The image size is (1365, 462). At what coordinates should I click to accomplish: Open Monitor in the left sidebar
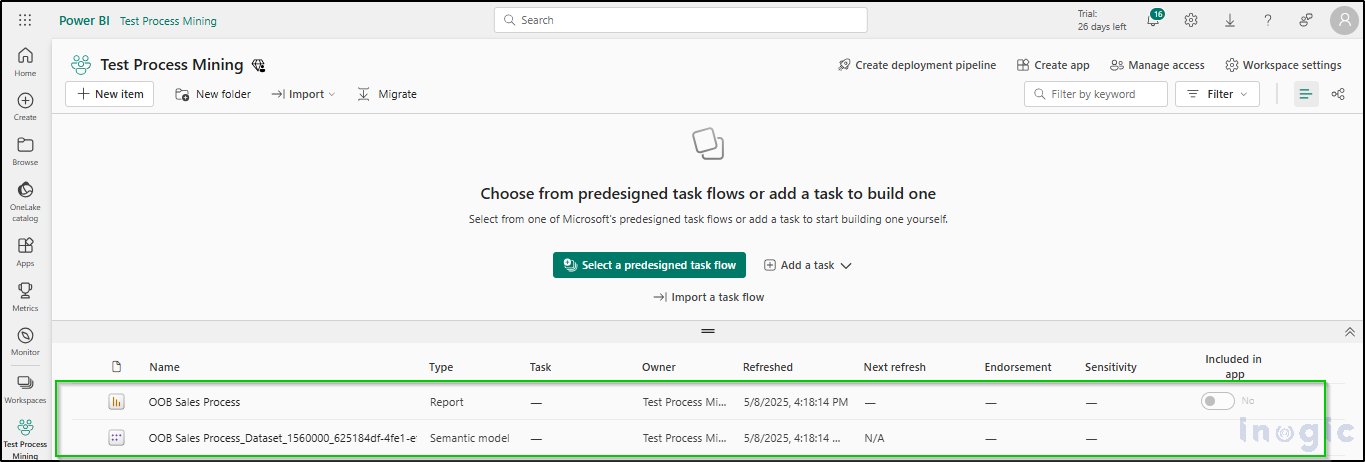pyautogui.click(x=25, y=342)
